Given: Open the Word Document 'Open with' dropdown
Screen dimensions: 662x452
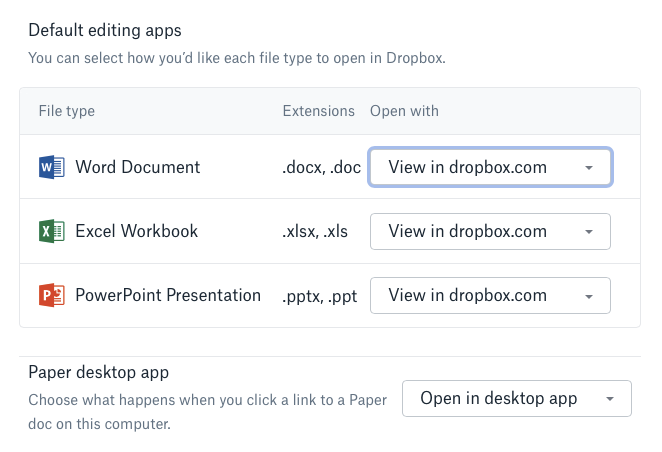Looking at the screenshot, I should [x=490, y=167].
